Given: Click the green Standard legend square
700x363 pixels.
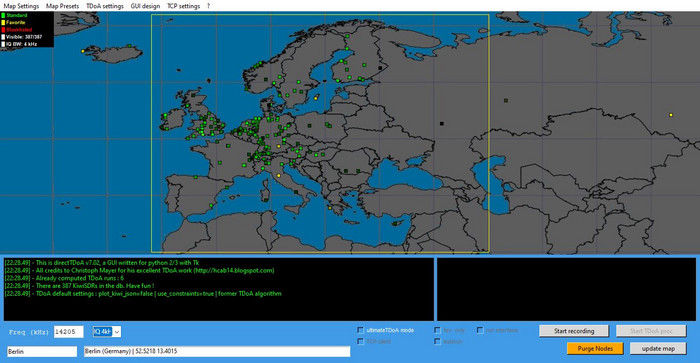Looking at the screenshot, I should click(3, 15).
